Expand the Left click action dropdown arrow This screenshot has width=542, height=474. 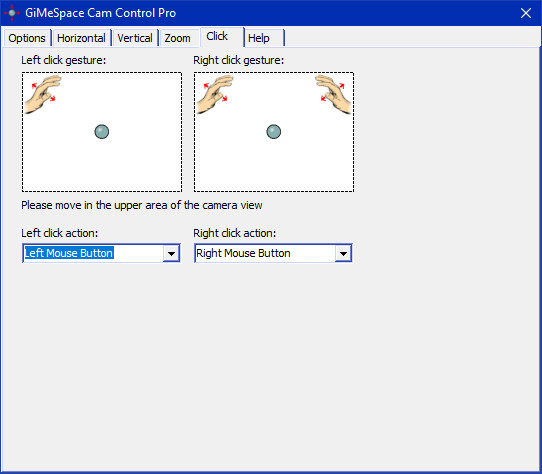(171, 253)
